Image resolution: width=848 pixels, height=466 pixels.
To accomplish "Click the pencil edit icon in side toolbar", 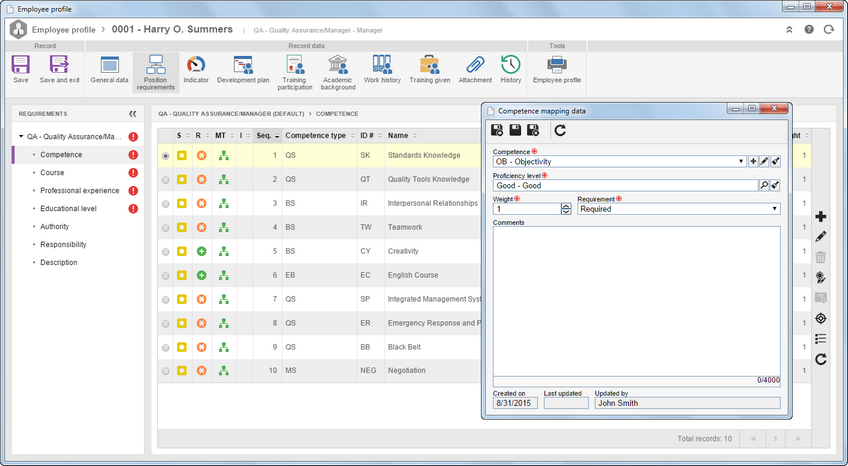I will (820, 237).
